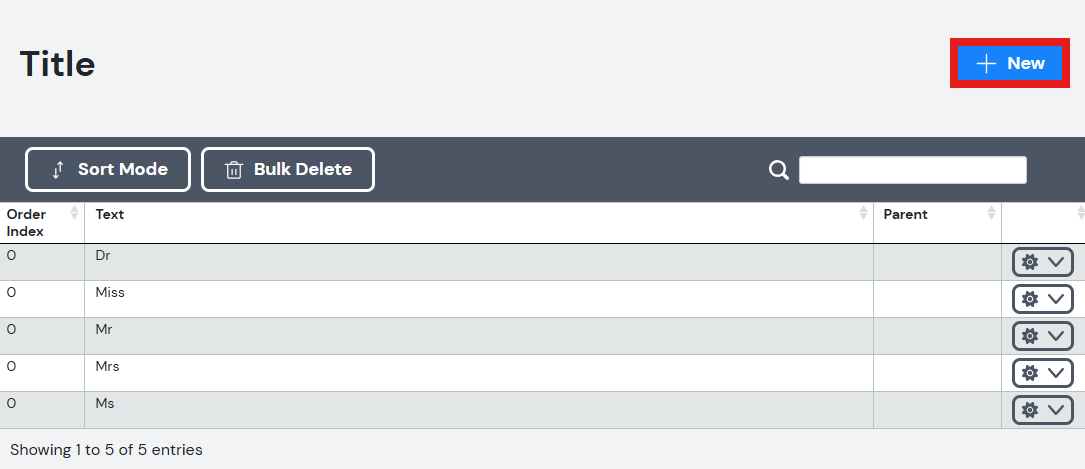Open the gear menu for Dr row
This screenshot has width=1085, height=469.
coord(1043,262)
